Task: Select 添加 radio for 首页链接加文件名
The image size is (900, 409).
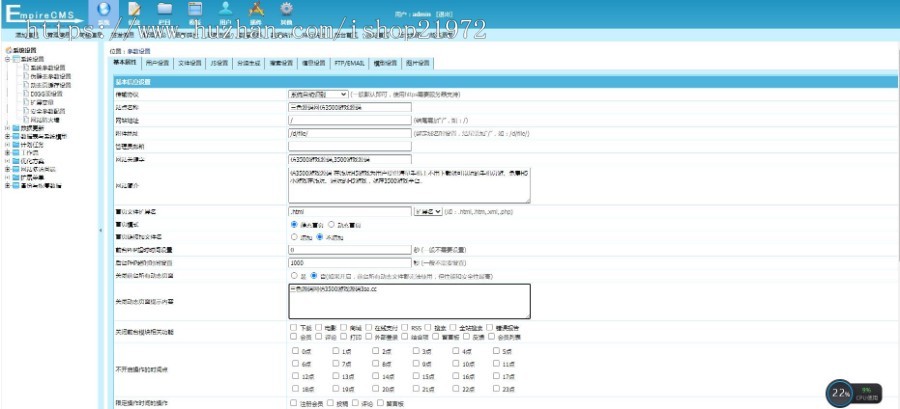Action: [x=294, y=236]
